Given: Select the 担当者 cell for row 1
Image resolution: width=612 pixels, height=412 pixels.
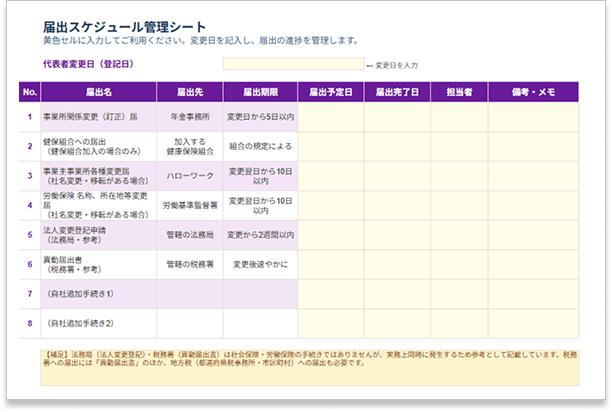Looking at the screenshot, I should pyautogui.click(x=459, y=117).
